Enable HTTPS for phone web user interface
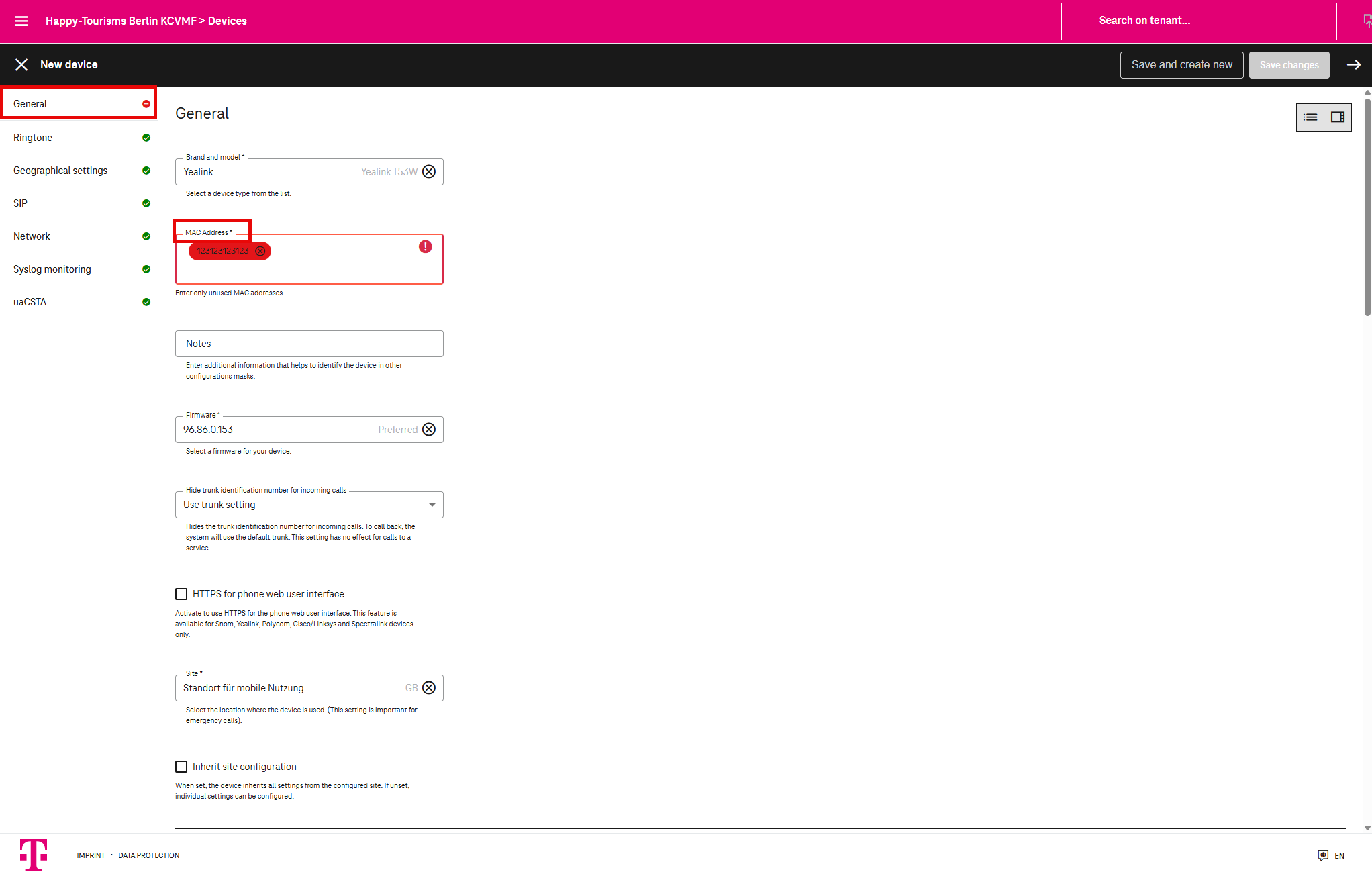Image resolution: width=1372 pixels, height=876 pixels. 181,594
